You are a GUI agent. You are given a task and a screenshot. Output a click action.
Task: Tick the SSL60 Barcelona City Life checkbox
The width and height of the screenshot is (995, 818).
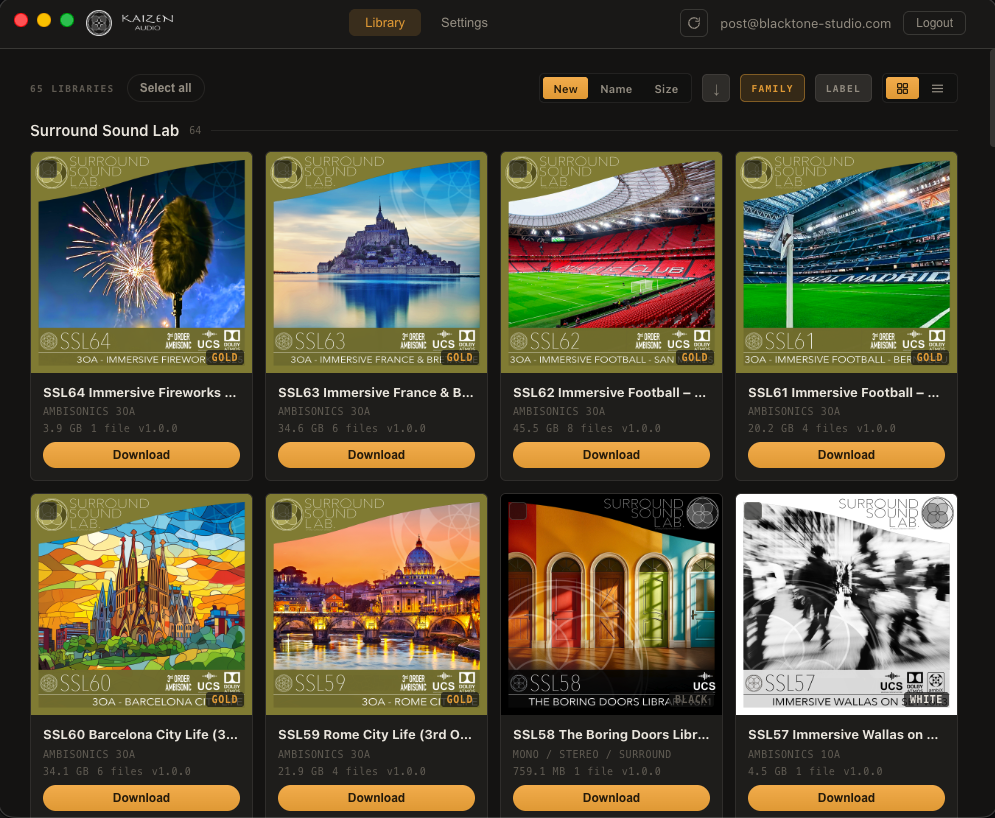(48, 511)
